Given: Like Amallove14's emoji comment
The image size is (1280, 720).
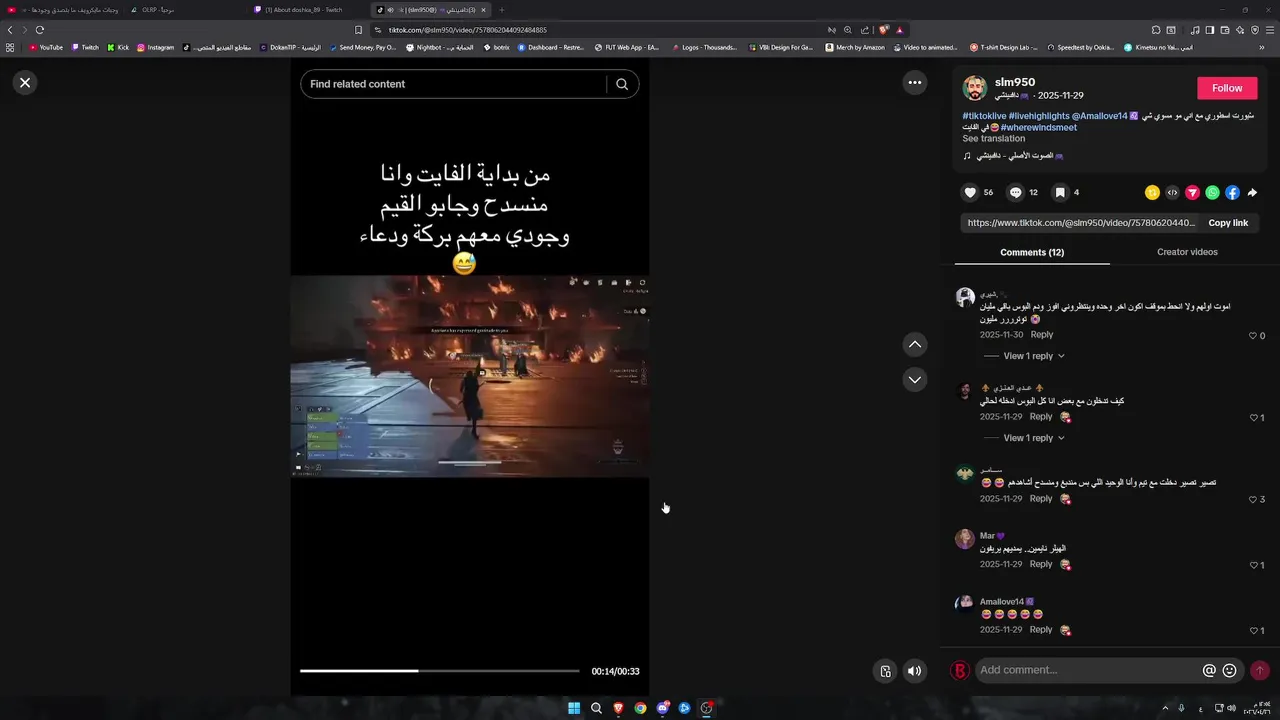Looking at the screenshot, I should (1253, 631).
